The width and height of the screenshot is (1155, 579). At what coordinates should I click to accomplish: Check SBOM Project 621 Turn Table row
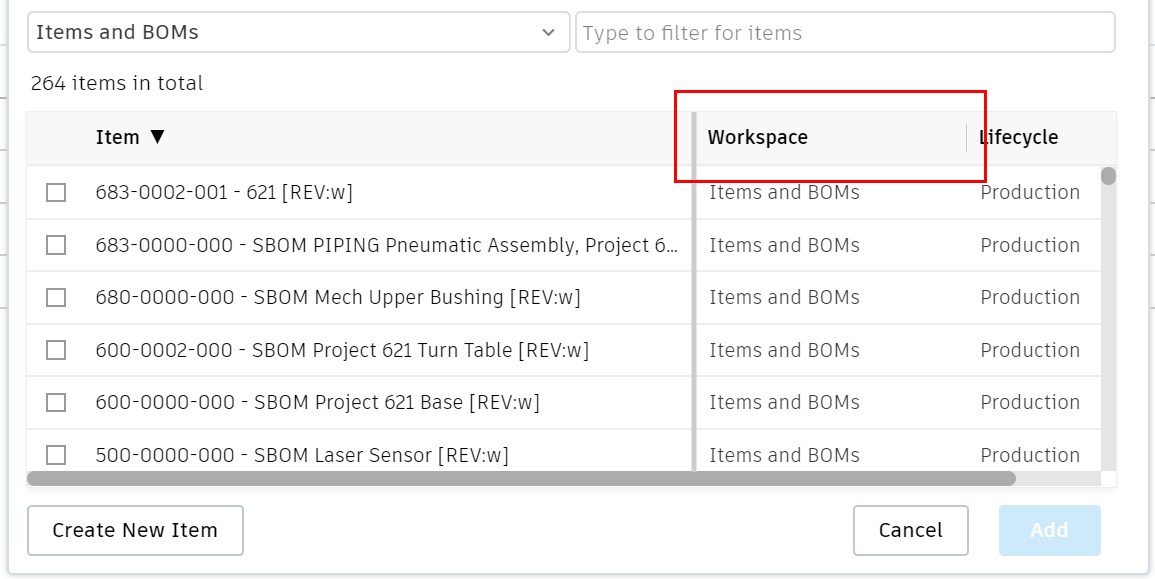point(56,350)
